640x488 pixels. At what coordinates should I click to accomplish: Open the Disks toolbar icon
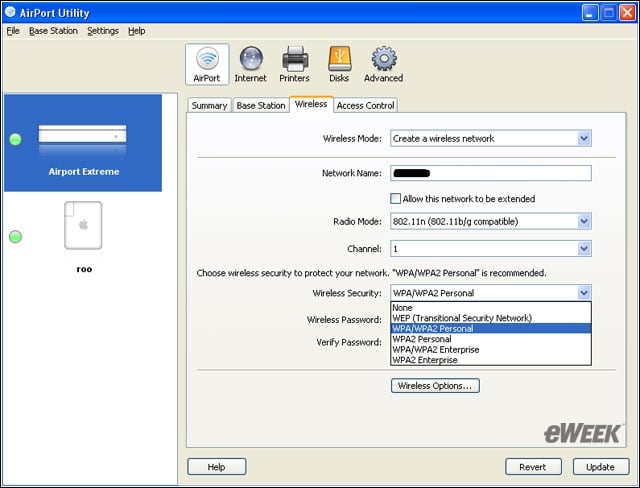click(x=339, y=64)
